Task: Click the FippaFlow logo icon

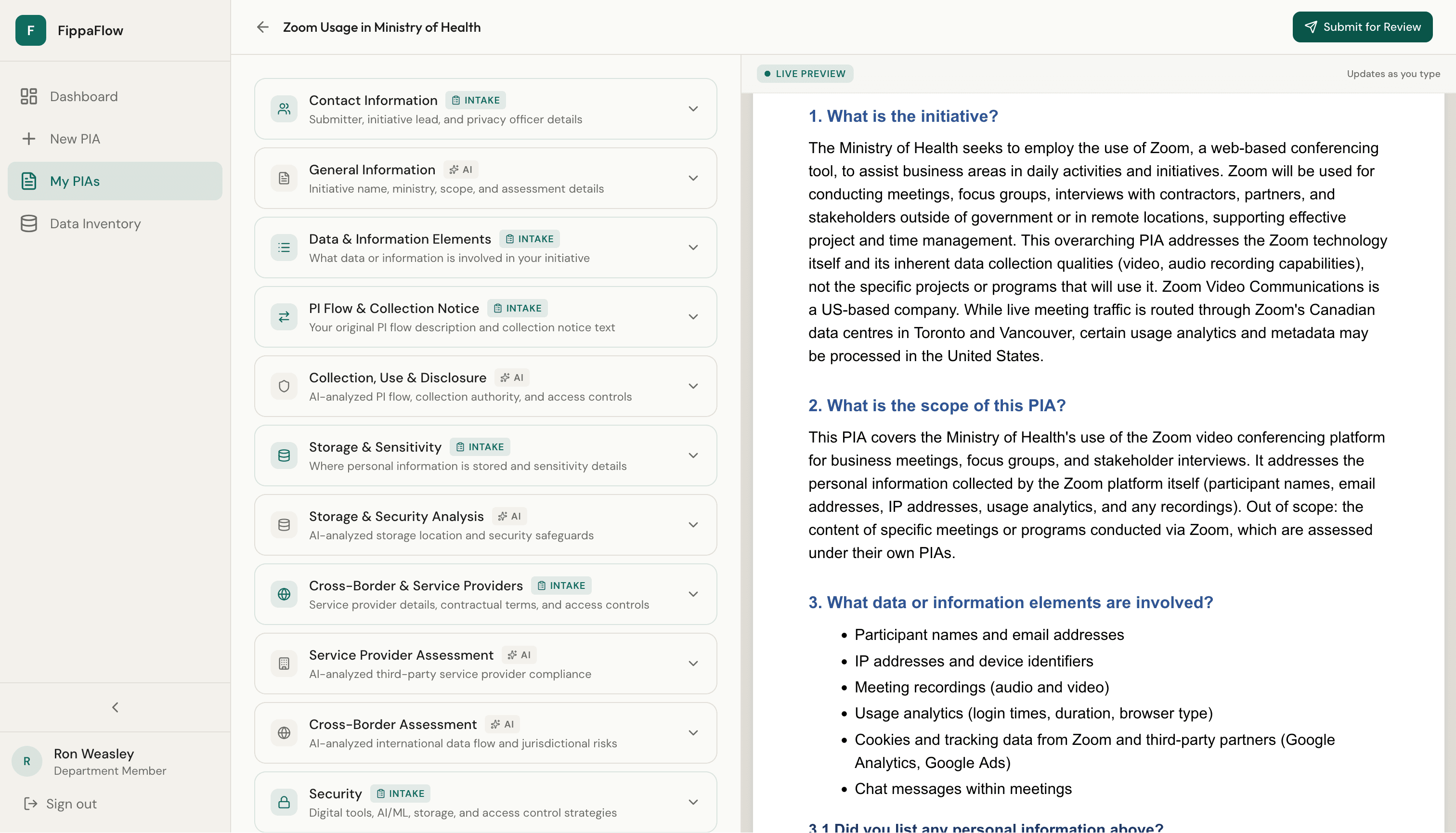Action: click(x=31, y=30)
